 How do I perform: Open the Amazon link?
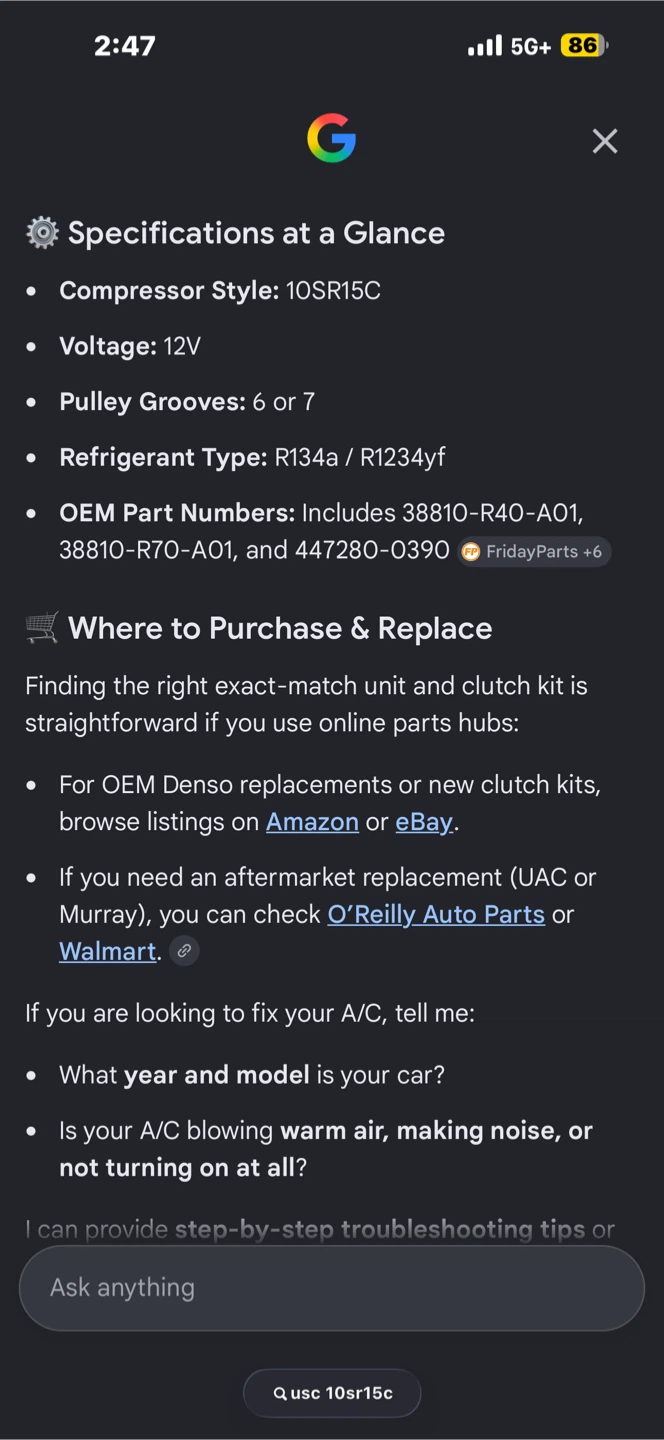click(x=312, y=822)
